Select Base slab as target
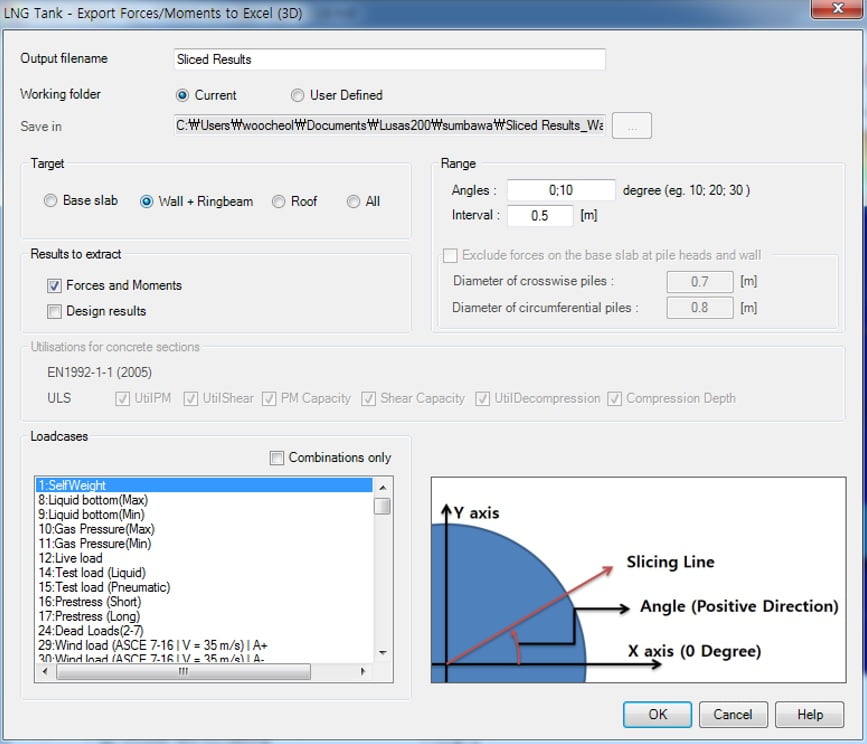This screenshot has width=867, height=744. click(x=50, y=201)
